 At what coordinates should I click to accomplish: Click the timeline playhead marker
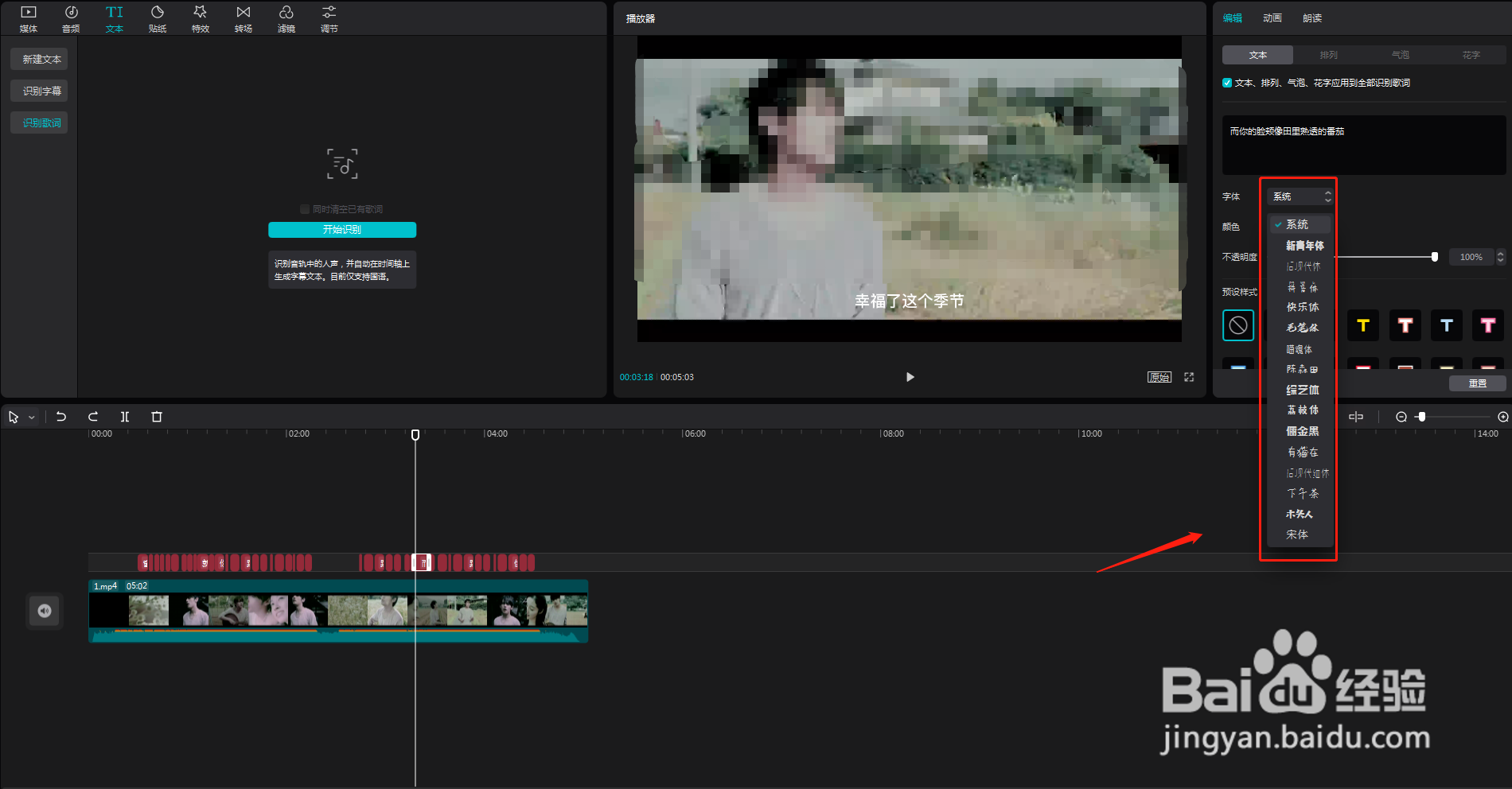(x=415, y=435)
